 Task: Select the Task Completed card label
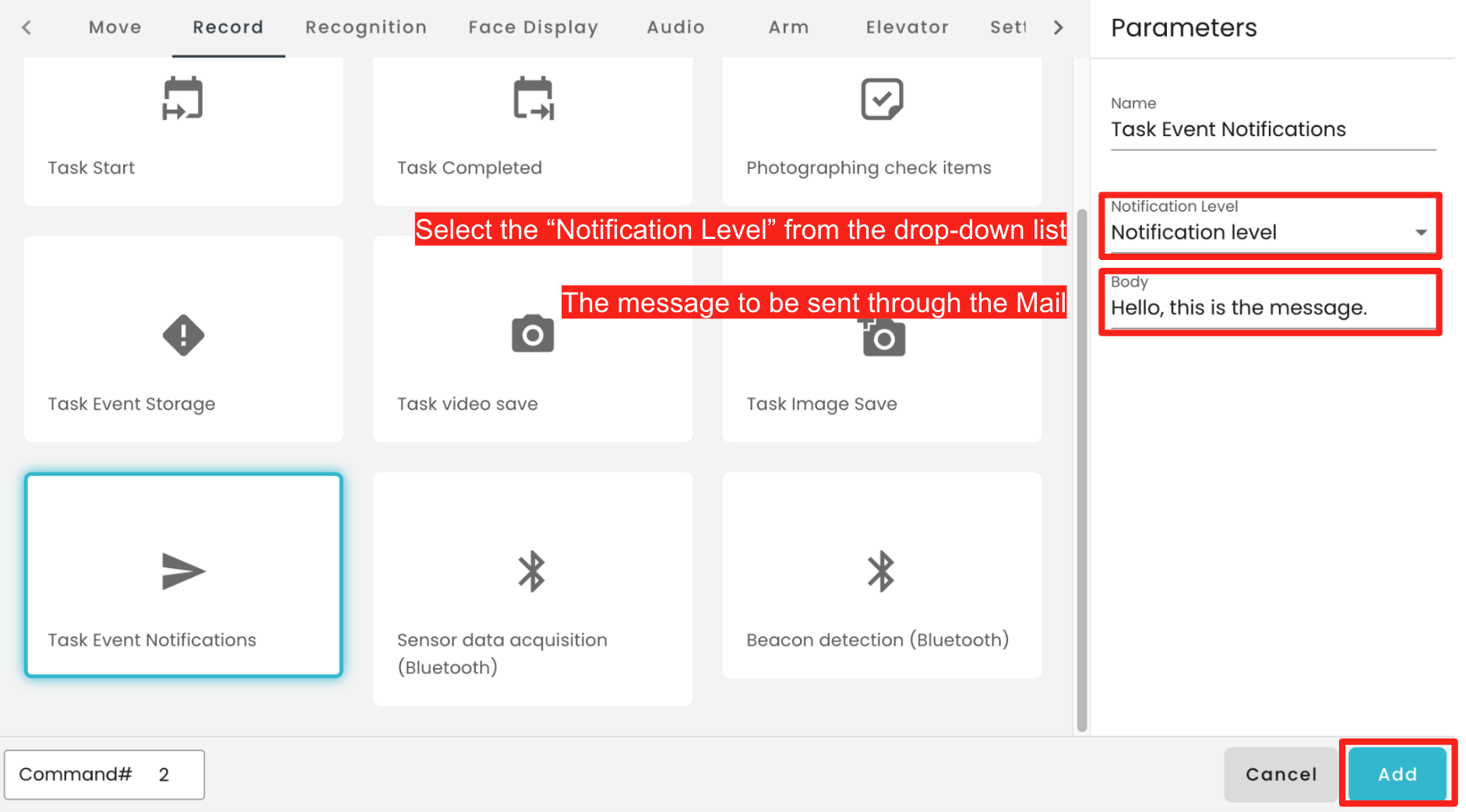pos(470,168)
